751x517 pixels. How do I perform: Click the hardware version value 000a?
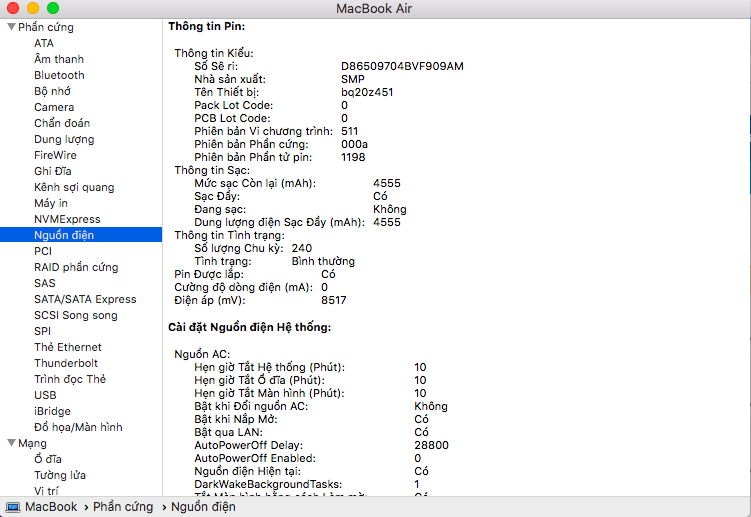[x=354, y=144]
